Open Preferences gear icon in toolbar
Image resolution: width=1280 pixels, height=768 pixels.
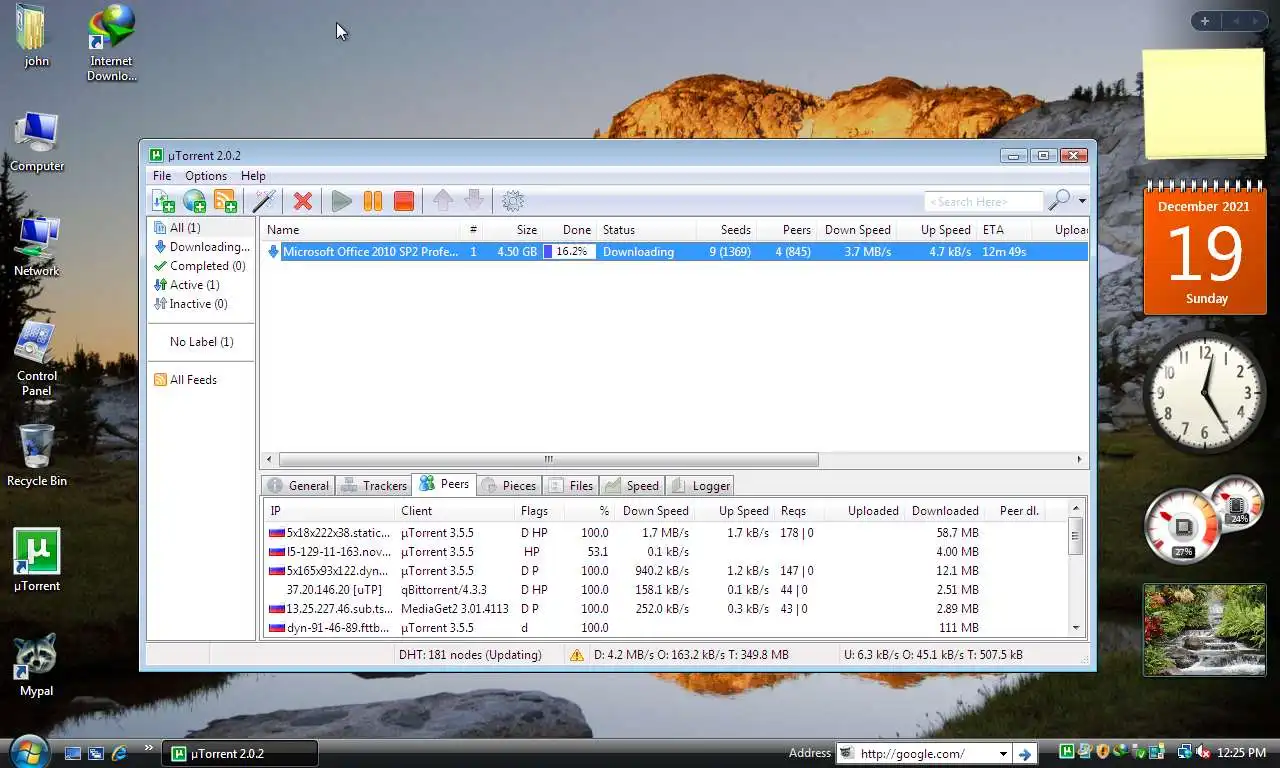click(x=513, y=201)
